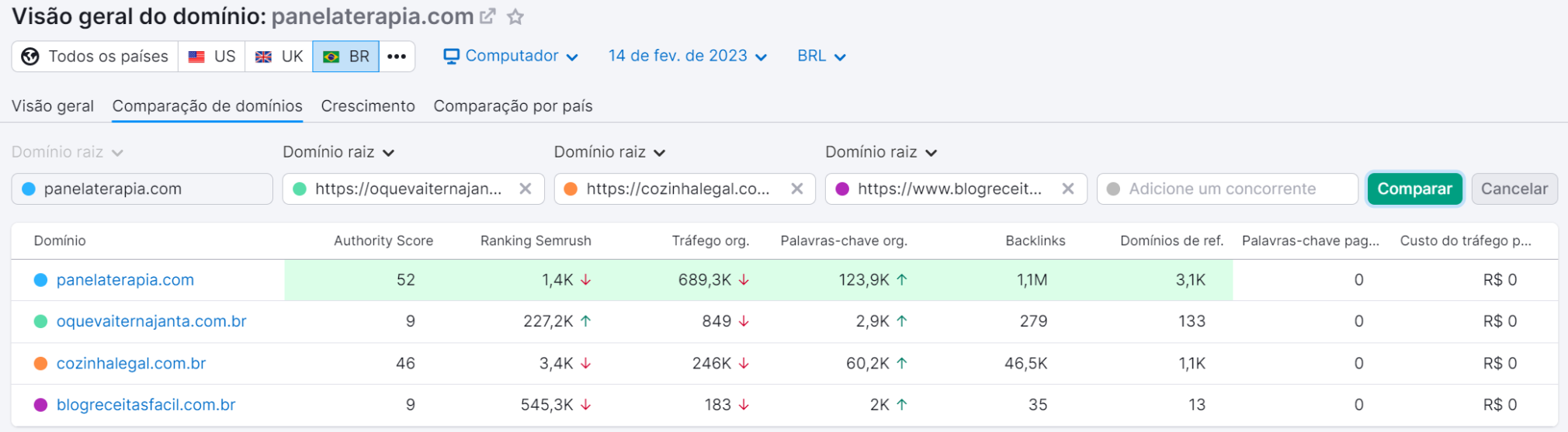Viewport: 1568px width, 432px height.
Task: Click purple color dot in blogreceitasfacil field
Action: (842, 189)
